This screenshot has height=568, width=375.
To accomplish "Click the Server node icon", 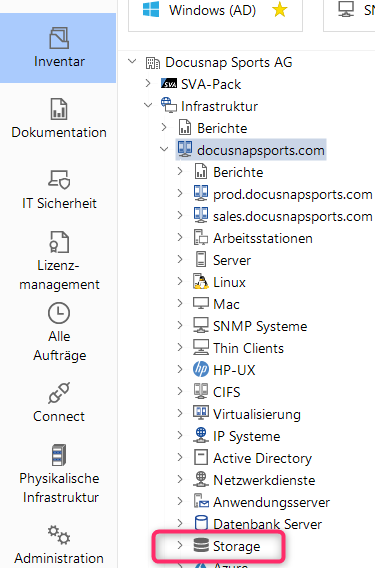I will [201, 259].
